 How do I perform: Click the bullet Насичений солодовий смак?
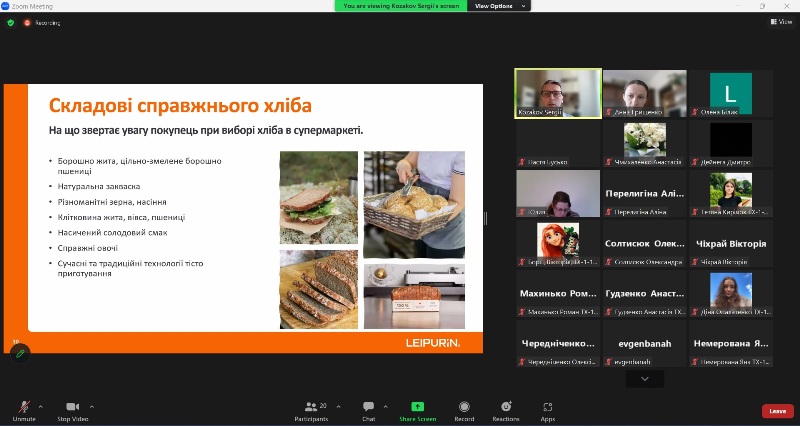(x=112, y=233)
